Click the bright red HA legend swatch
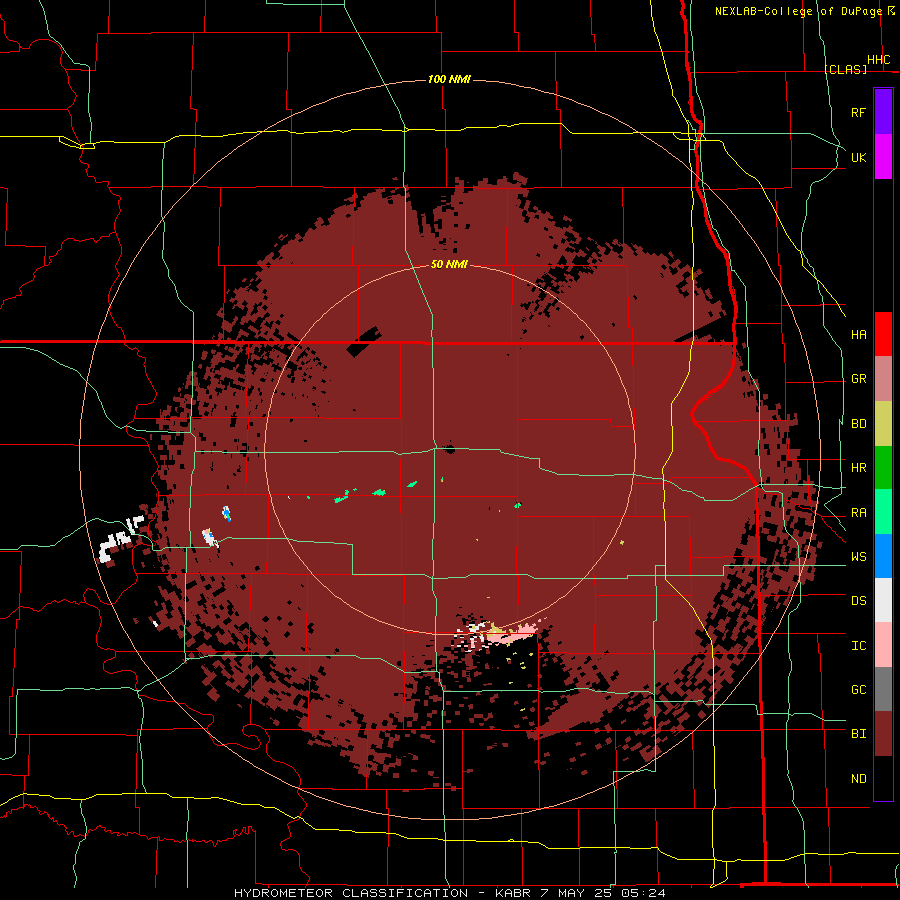 (883, 334)
